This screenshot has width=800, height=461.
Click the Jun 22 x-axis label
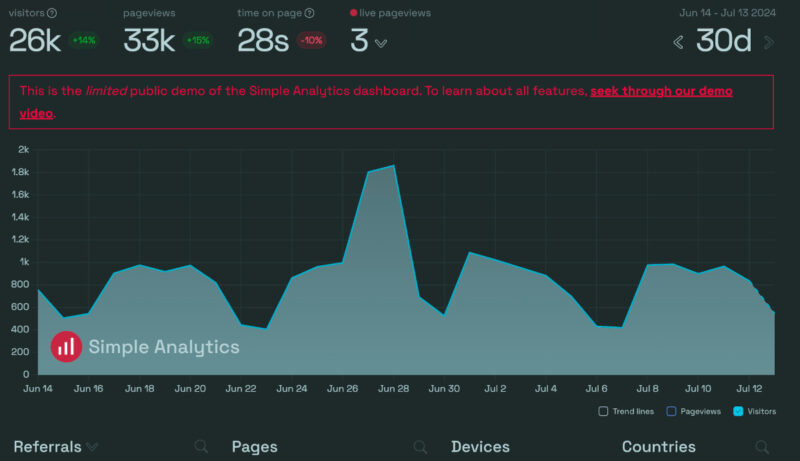point(241,389)
